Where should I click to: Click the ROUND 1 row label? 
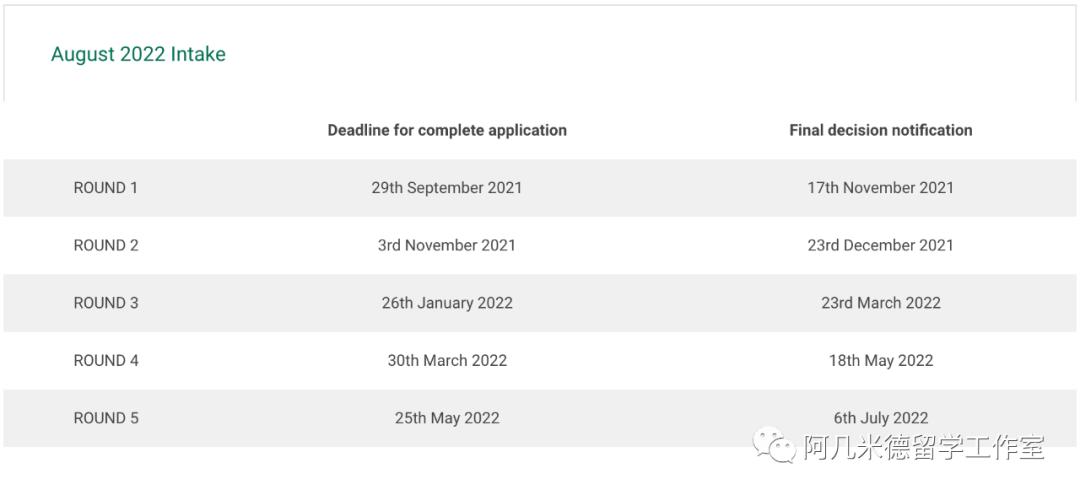pyautogui.click(x=106, y=188)
